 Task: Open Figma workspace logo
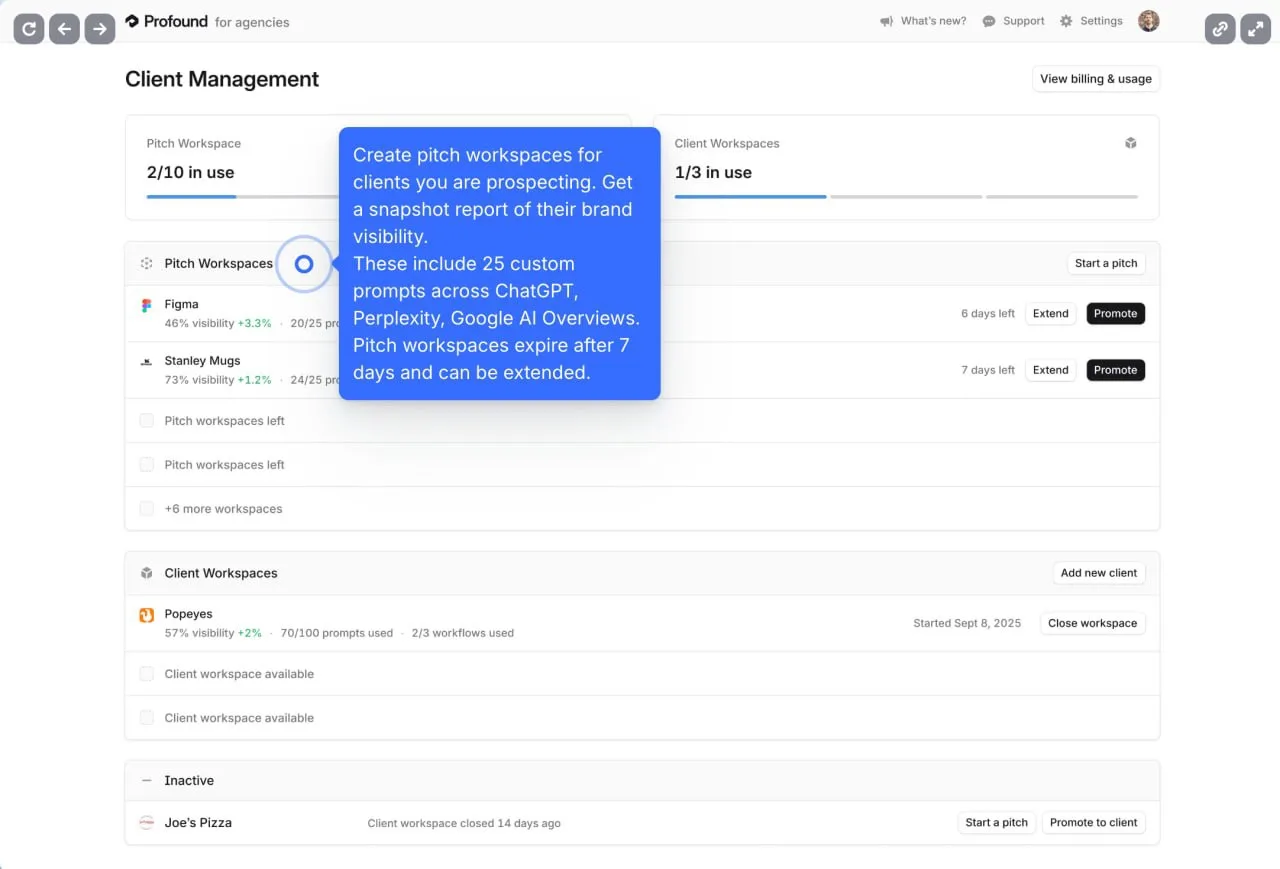point(147,305)
